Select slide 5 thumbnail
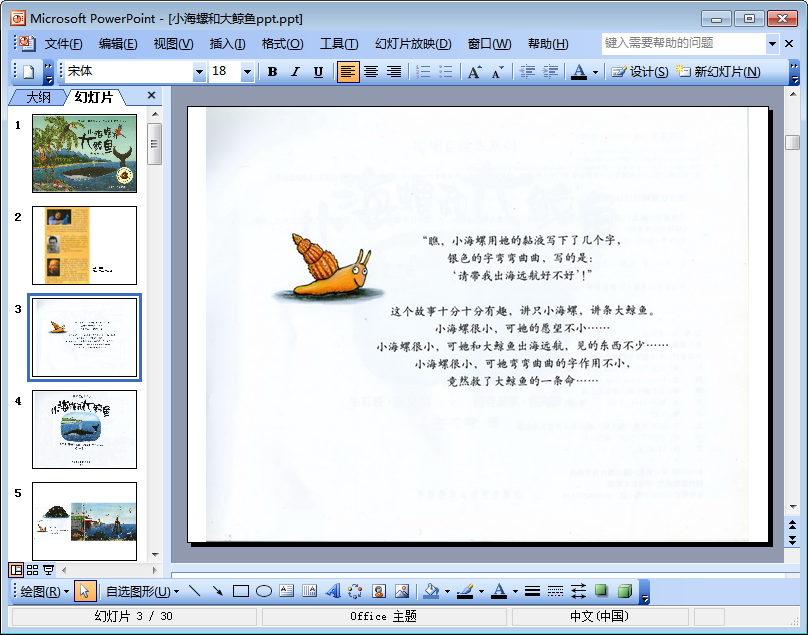Screen dimensions: 808x635 (x=85, y=521)
